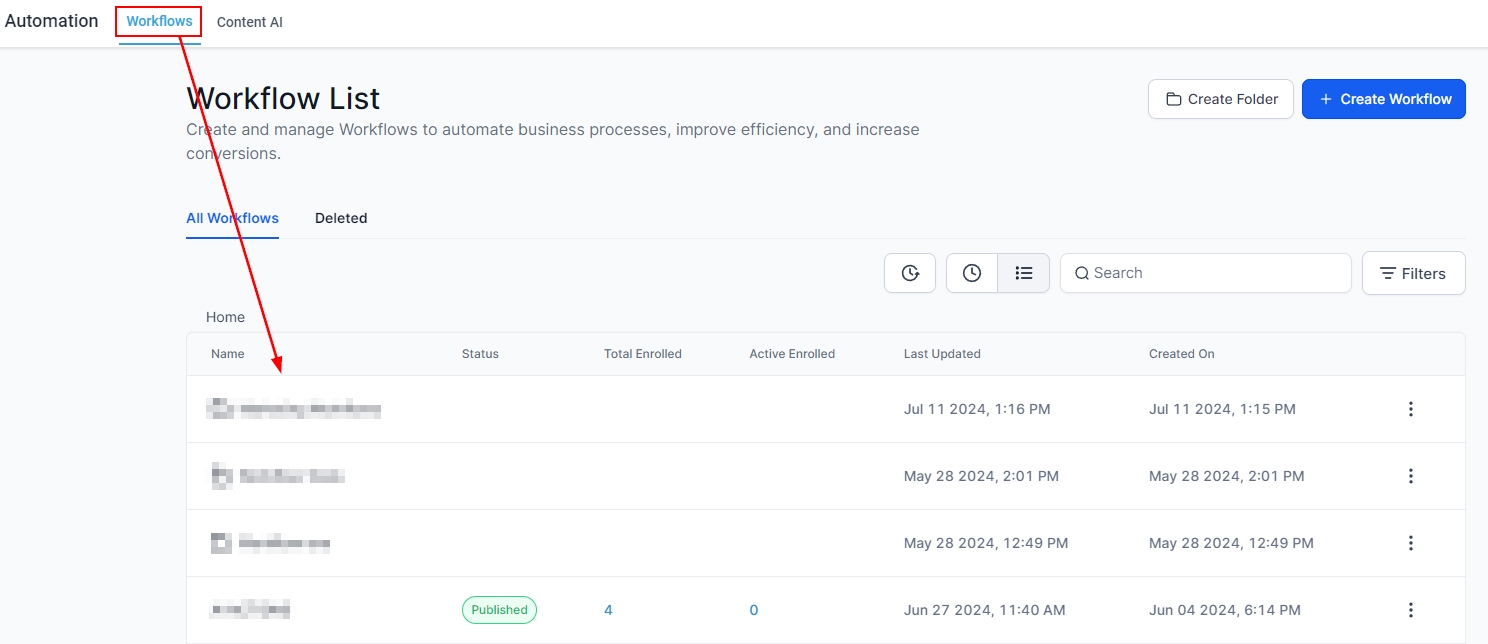Focus the workflow Search input field

coord(1215,273)
